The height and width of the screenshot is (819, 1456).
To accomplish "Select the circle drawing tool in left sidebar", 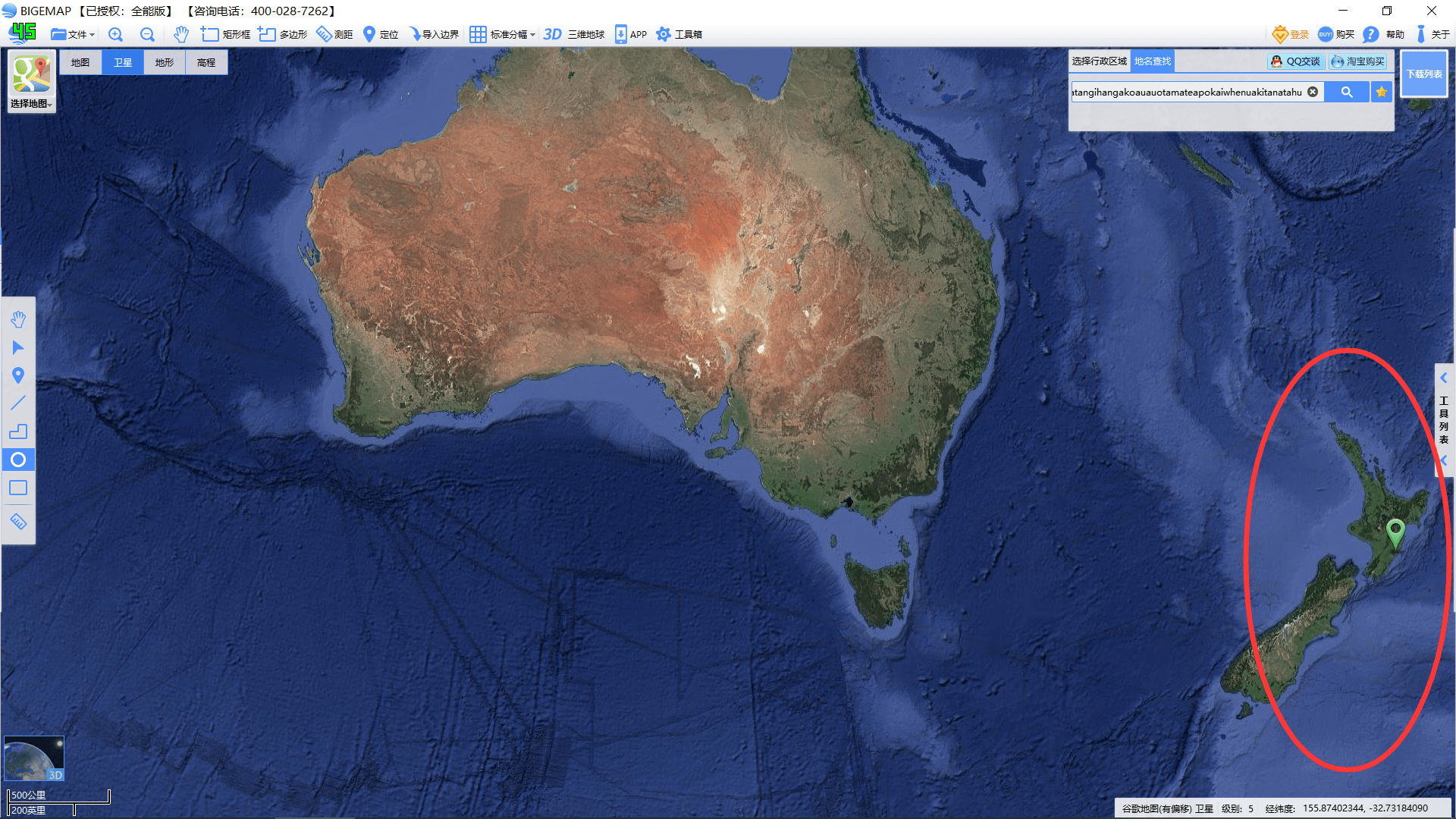I will point(18,460).
